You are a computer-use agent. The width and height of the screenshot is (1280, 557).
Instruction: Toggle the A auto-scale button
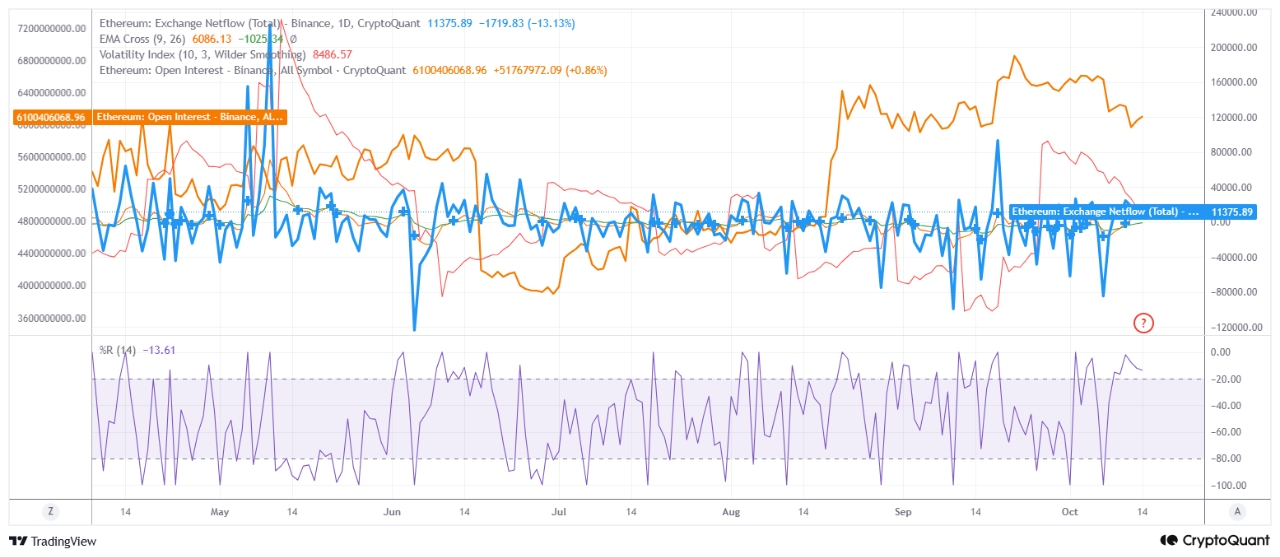coord(1237,511)
